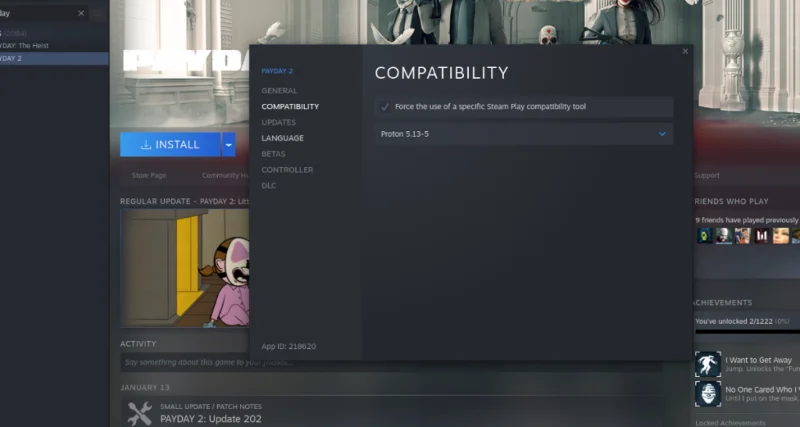Screen dimensions: 800x427
Task: Open the Community Hub link
Action: (225, 175)
